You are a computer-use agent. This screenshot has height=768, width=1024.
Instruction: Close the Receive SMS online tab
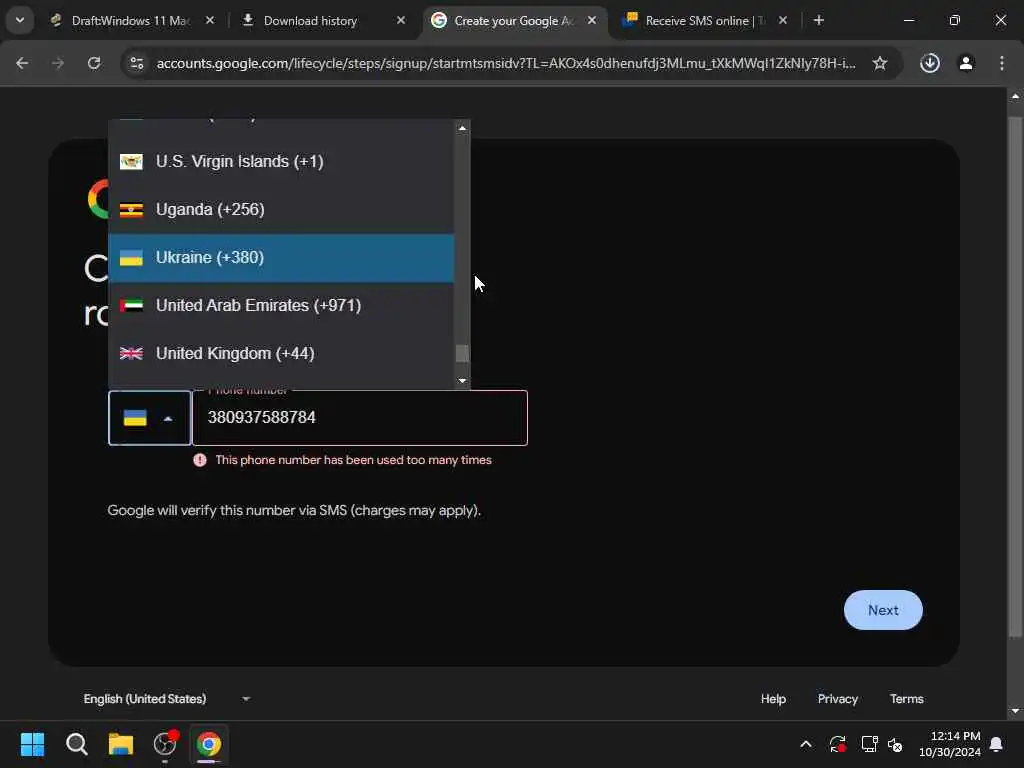[x=783, y=21]
